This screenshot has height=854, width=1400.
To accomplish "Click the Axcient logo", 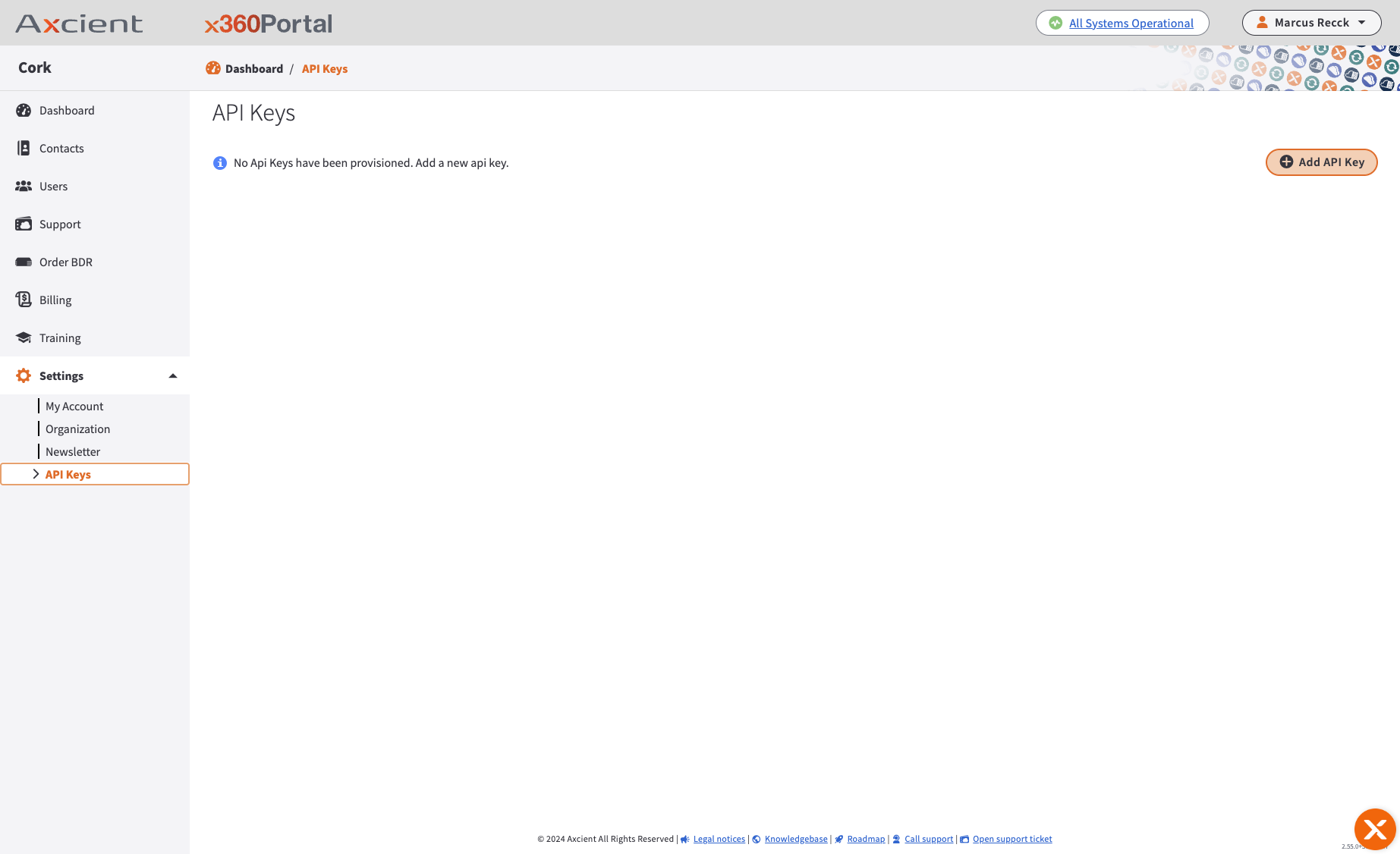I will click(79, 24).
